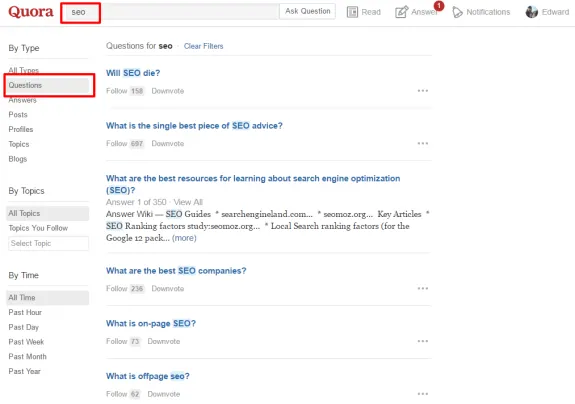Image resolution: width=575 pixels, height=404 pixels.
Task: Select Topics You Follow filter
Action: (38, 228)
